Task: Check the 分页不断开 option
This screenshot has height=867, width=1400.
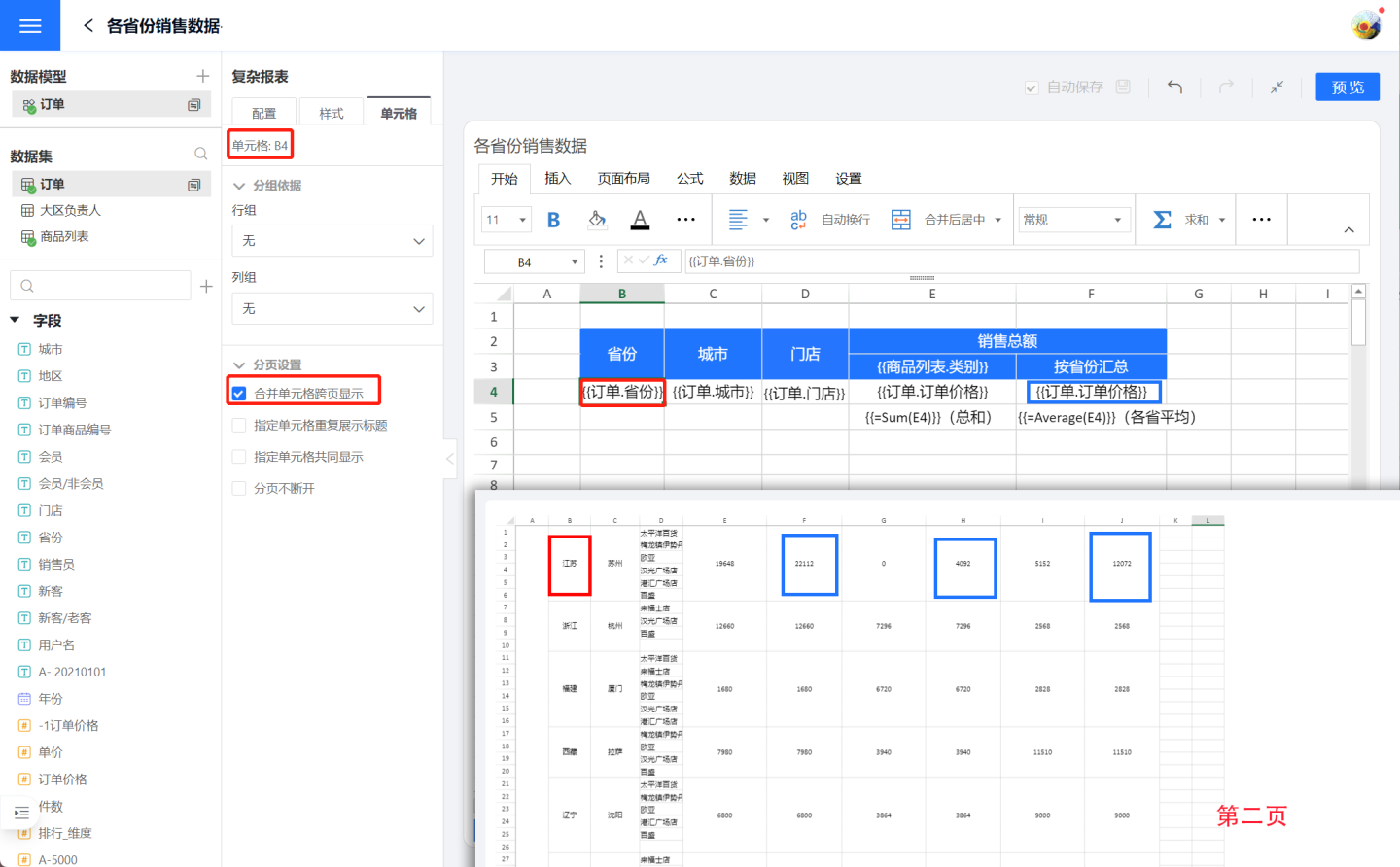Action: (239, 488)
